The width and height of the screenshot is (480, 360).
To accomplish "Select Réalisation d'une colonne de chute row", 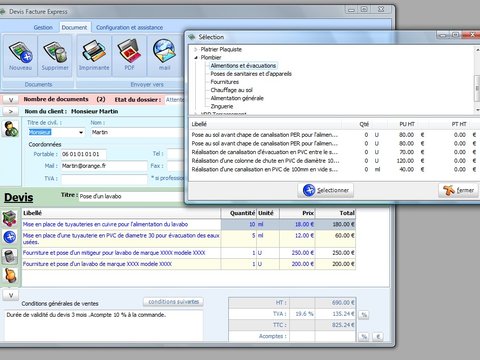I will (334, 161).
